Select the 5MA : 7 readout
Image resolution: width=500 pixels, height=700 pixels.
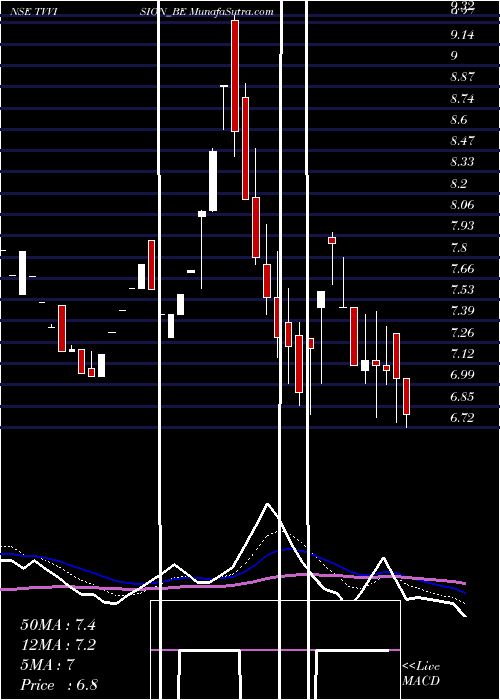click(47, 665)
